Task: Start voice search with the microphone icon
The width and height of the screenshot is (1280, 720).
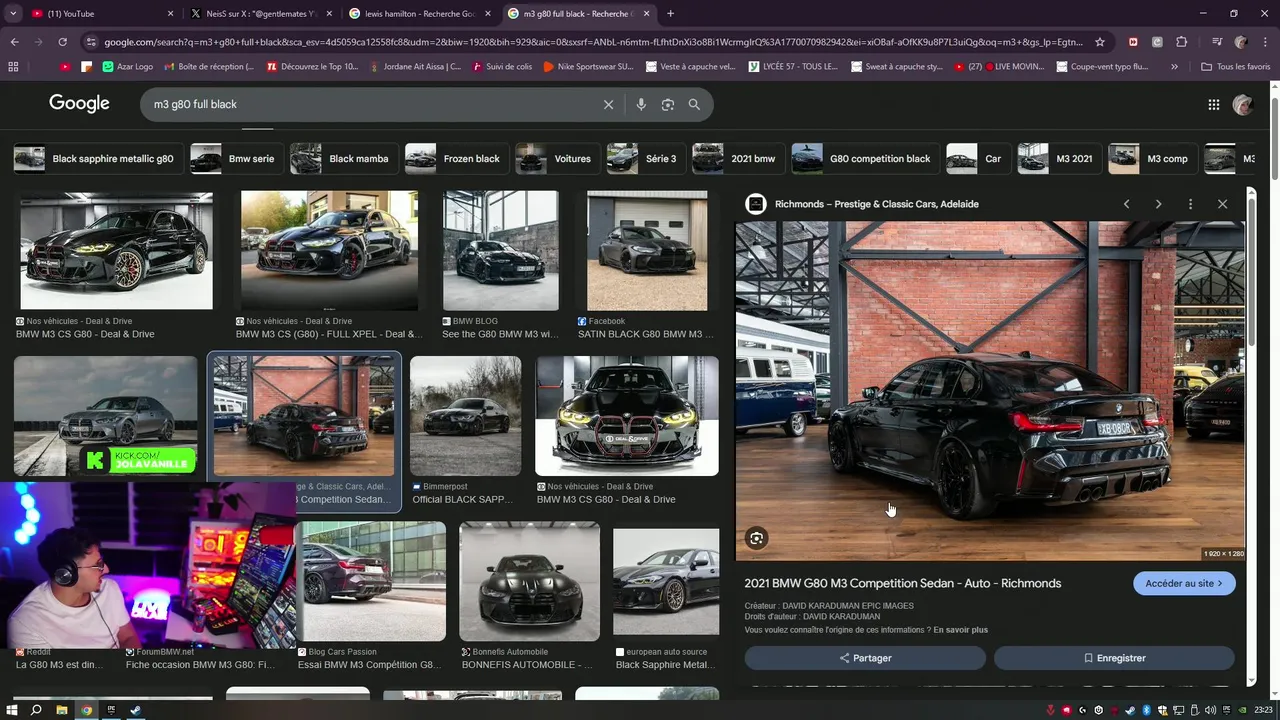Action: point(641,104)
